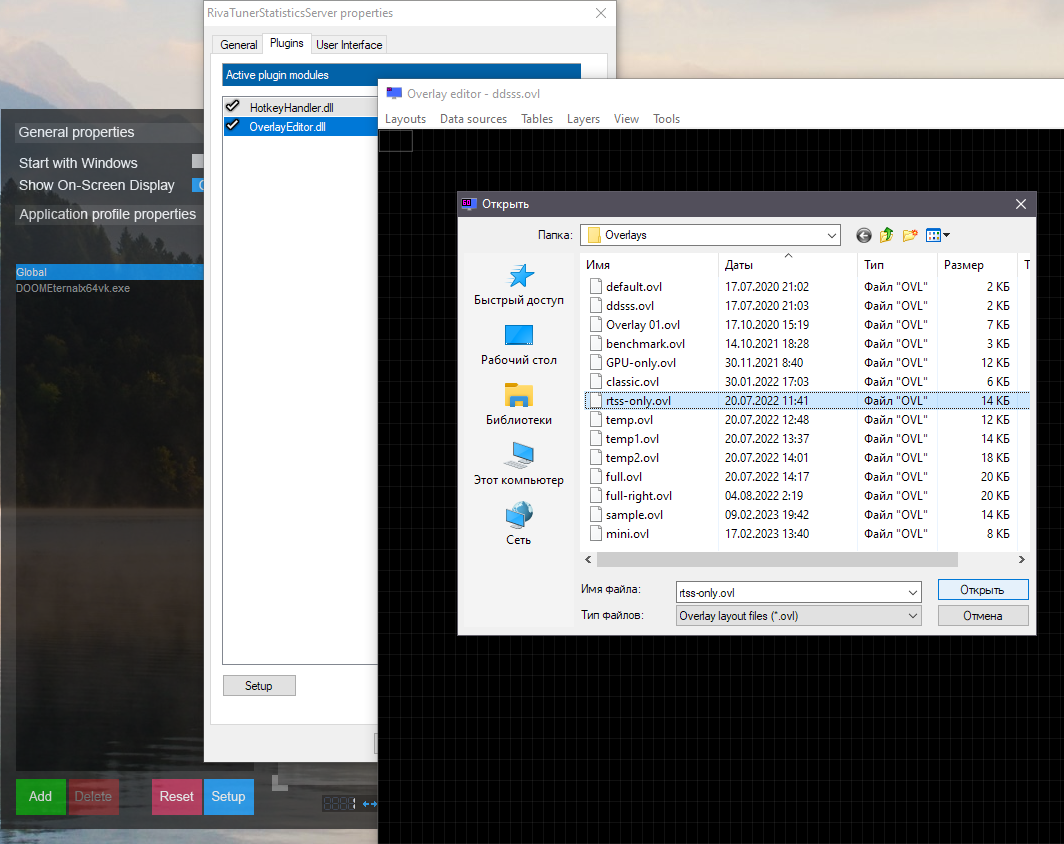Go back with the round arrow icon

click(863, 235)
